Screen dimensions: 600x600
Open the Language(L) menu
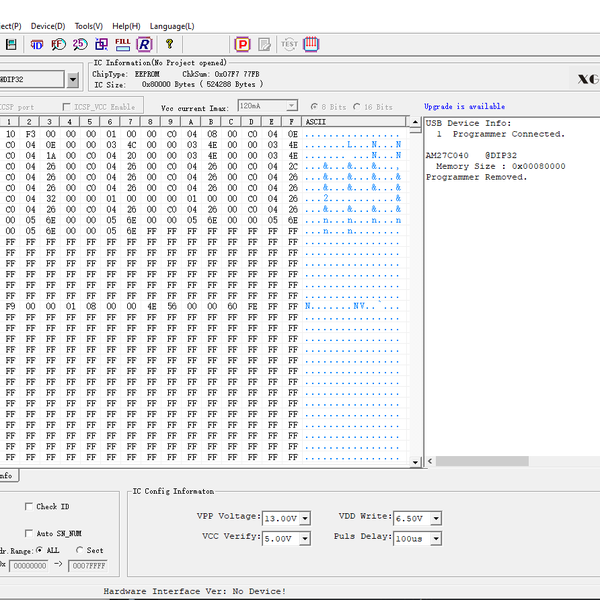[172, 25]
